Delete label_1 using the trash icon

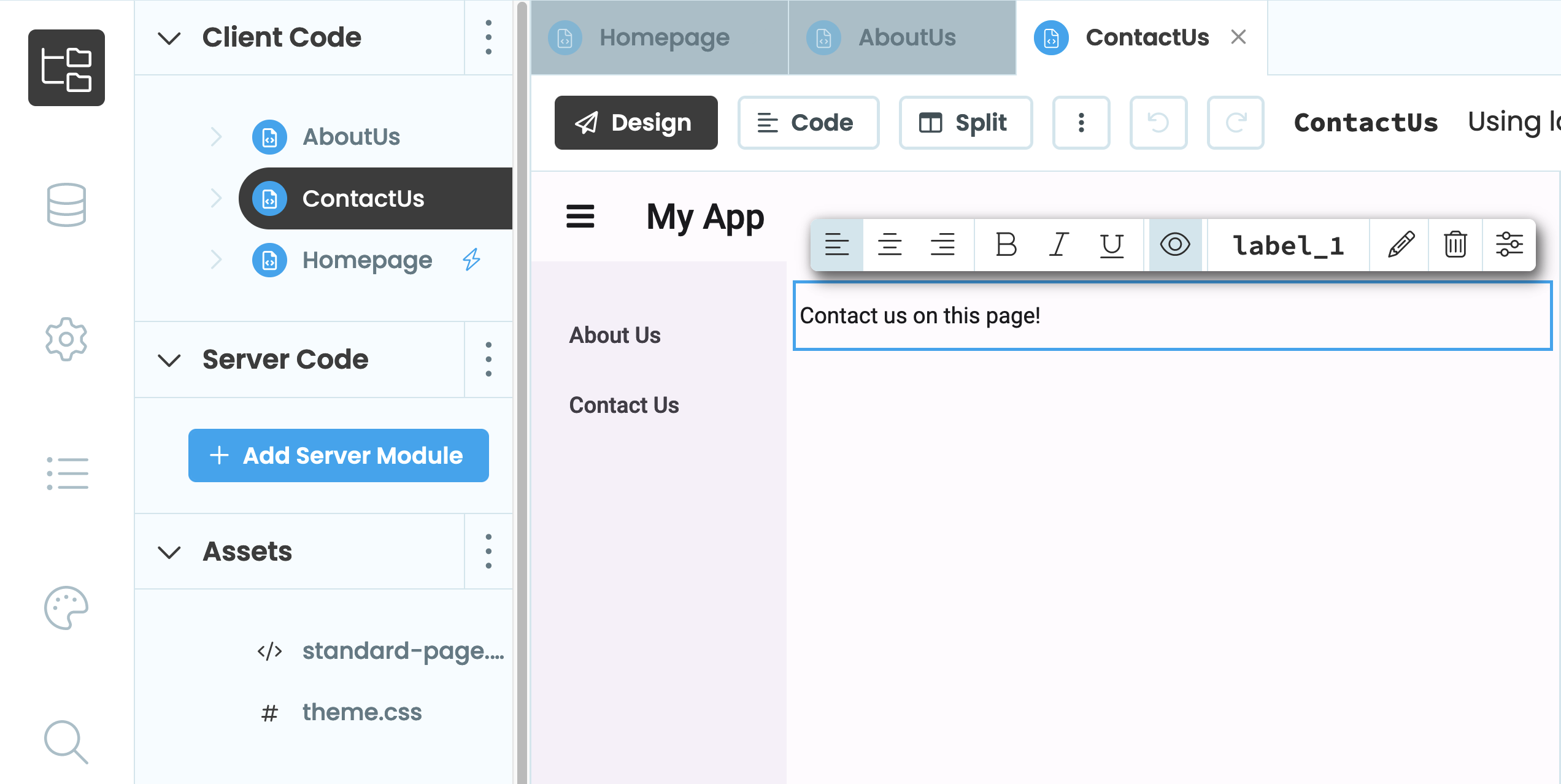click(x=1455, y=245)
